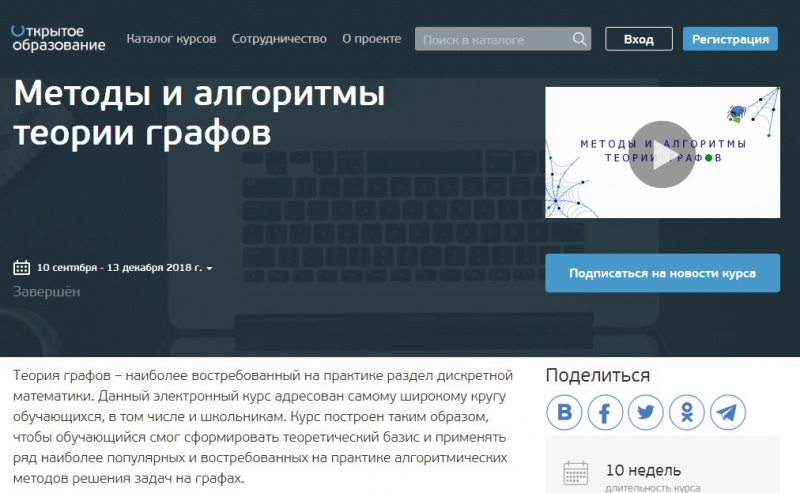Click Подписаться на новости курса button
The image size is (800, 493).
click(x=662, y=272)
